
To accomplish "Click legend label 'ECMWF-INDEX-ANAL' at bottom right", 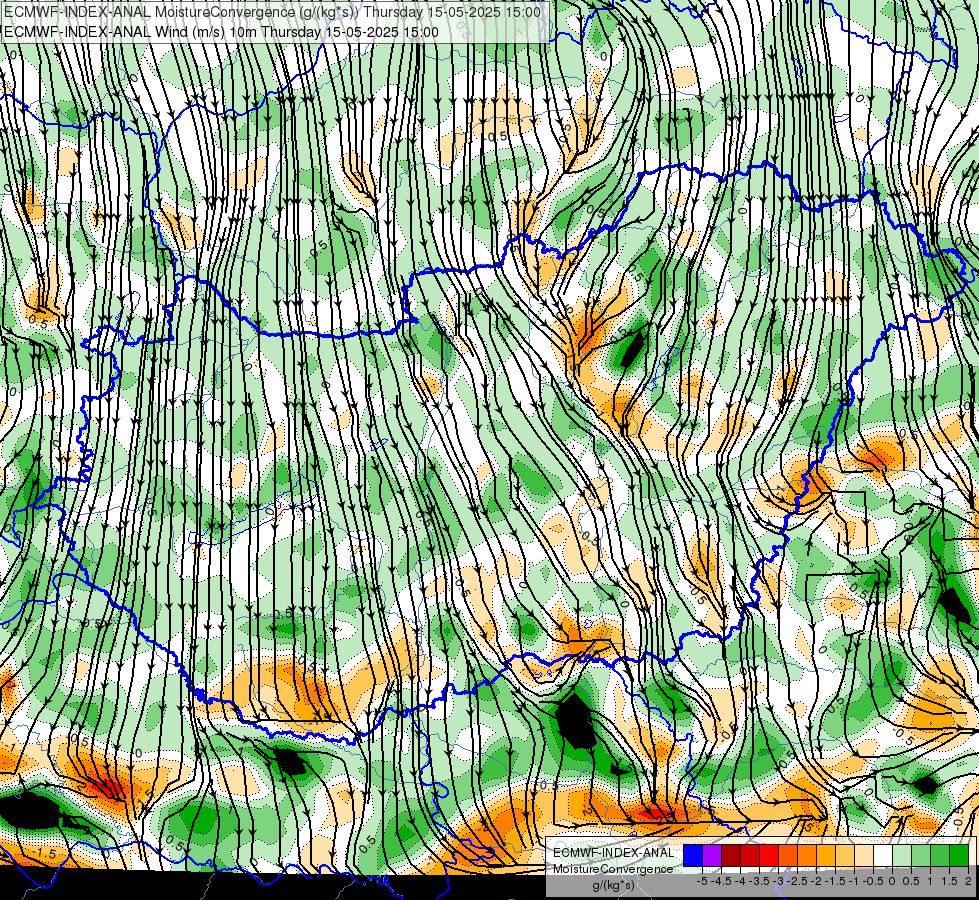I will point(614,853).
